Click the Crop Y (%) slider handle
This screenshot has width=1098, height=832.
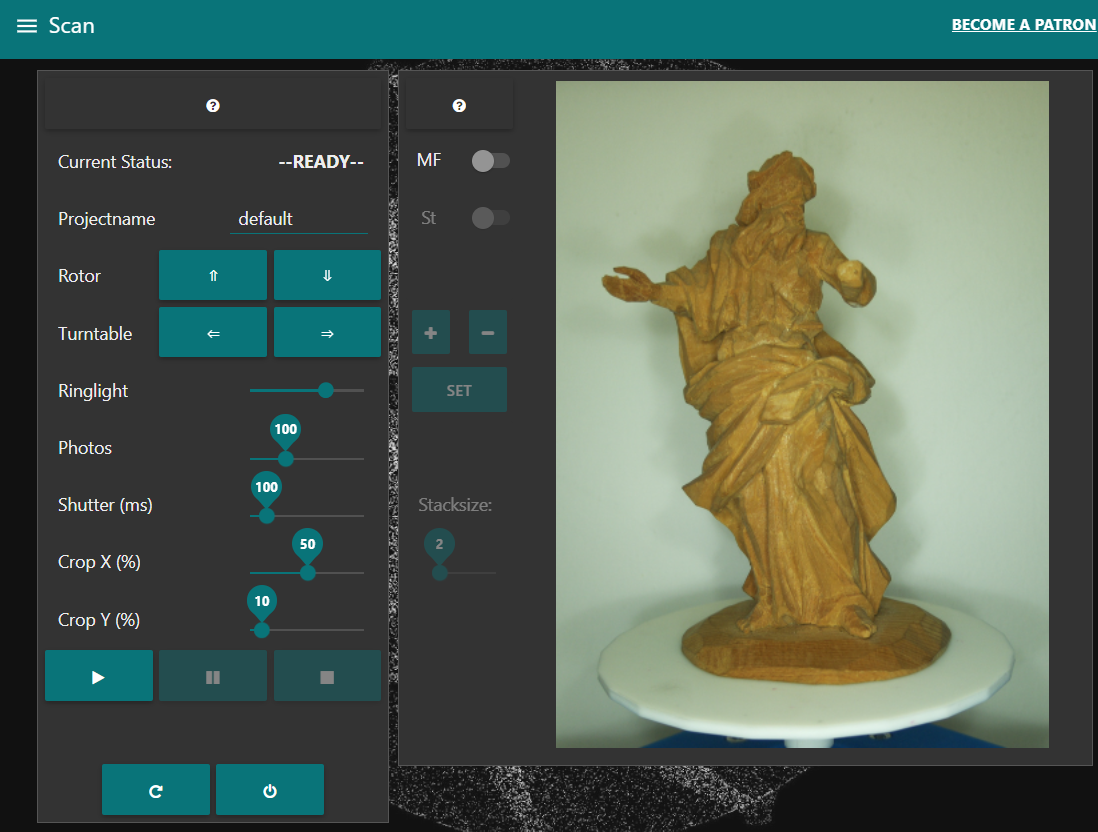point(262,630)
